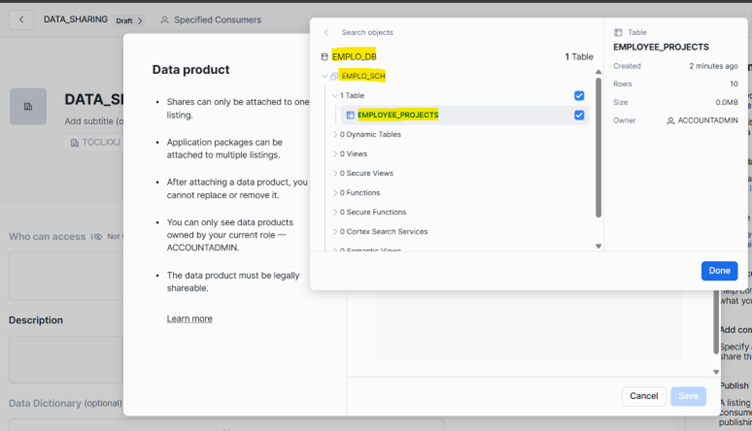Expand 0 Secure Functions group
The width and height of the screenshot is (752, 431).
tap(335, 212)
